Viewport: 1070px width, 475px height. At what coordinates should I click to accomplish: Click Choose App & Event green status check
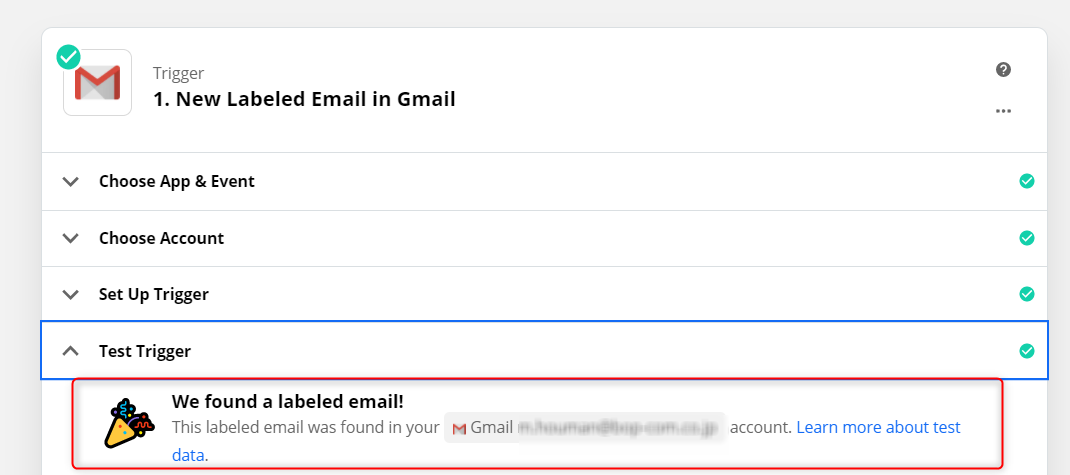[x=1026, y=181]
